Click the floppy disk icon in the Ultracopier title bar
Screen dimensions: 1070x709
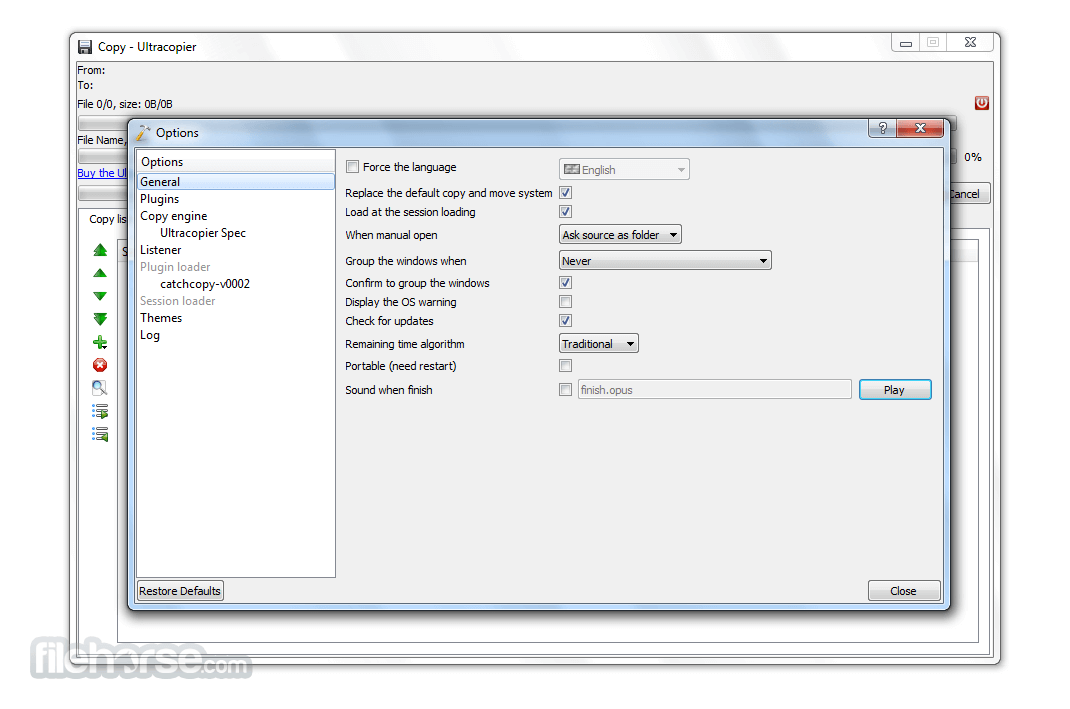(x=85, y=46)
